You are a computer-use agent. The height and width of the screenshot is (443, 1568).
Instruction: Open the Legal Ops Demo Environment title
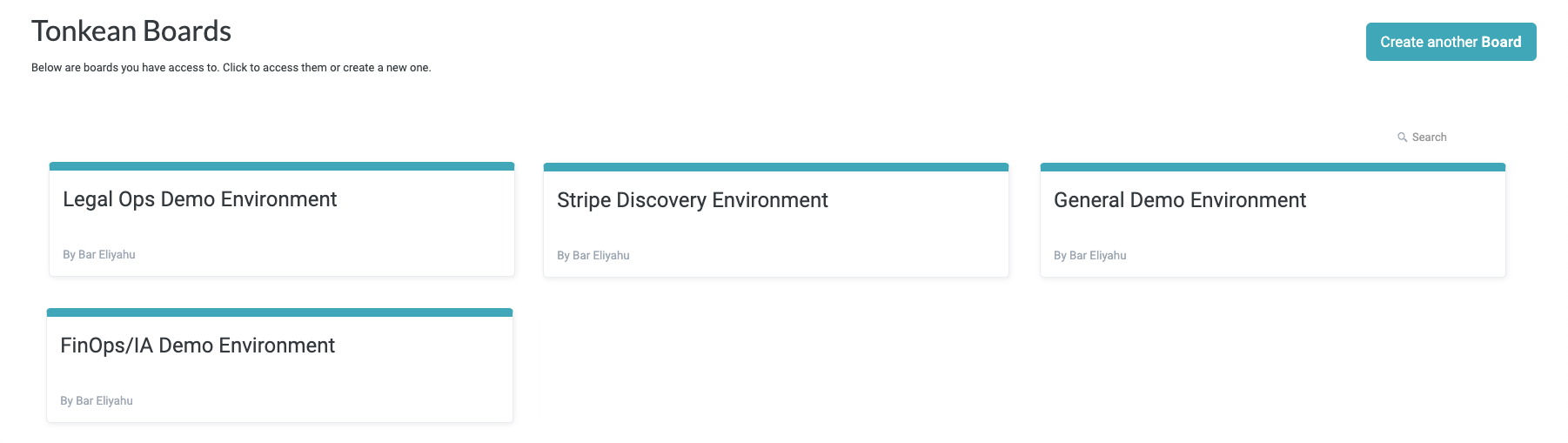(x=199, y=199)
